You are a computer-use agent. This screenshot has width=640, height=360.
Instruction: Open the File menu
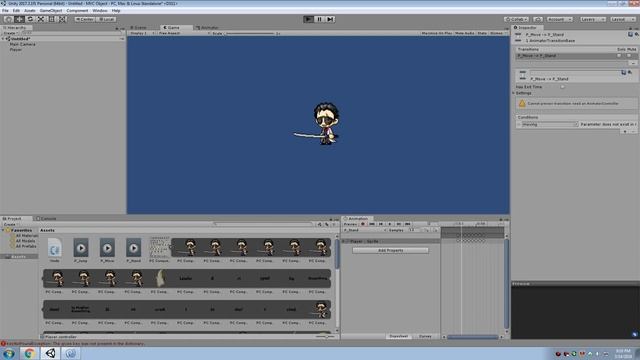tap(5, 11)
